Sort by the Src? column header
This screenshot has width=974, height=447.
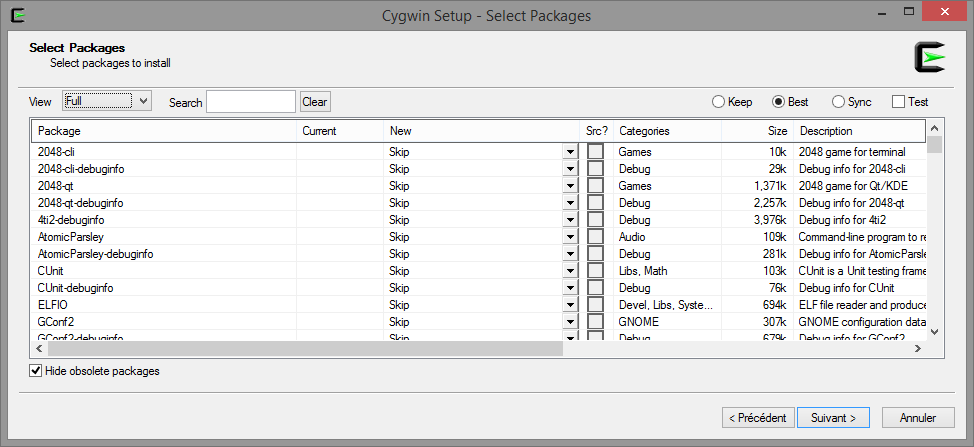coord(596,131)
